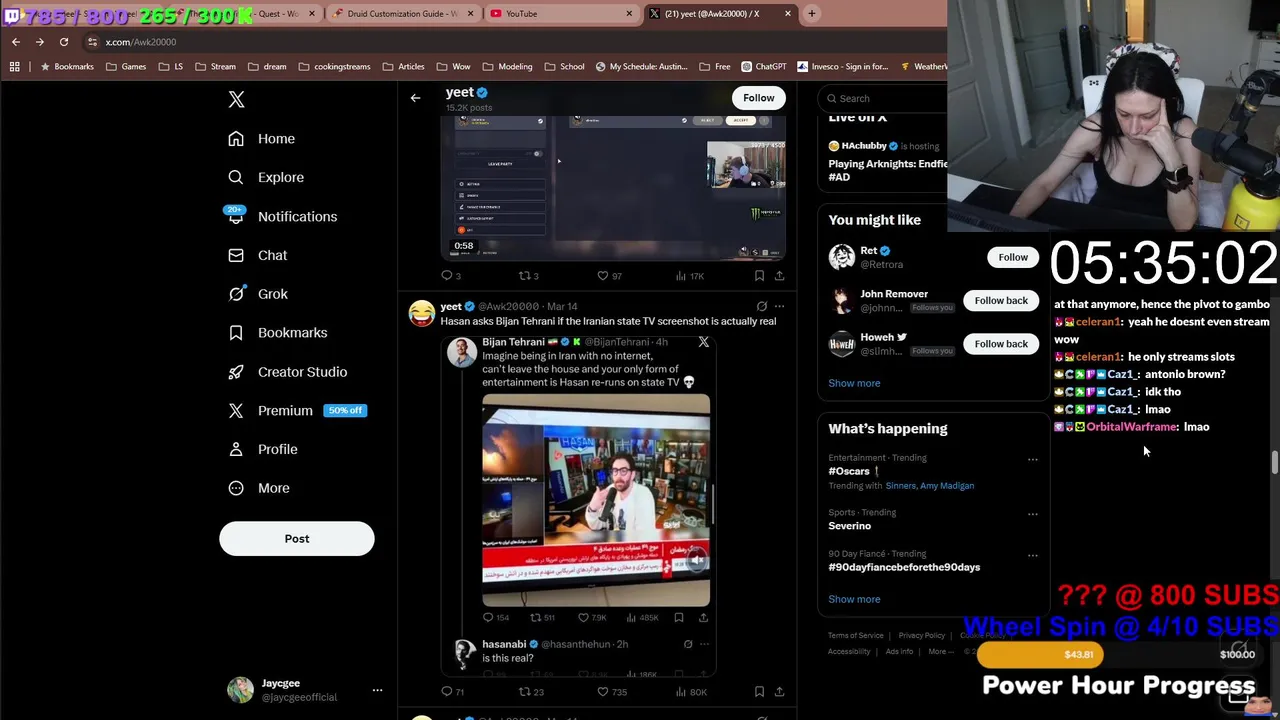Show more trending topics
The height and width of the screenshot is (720, 1280).
[854, 599]
